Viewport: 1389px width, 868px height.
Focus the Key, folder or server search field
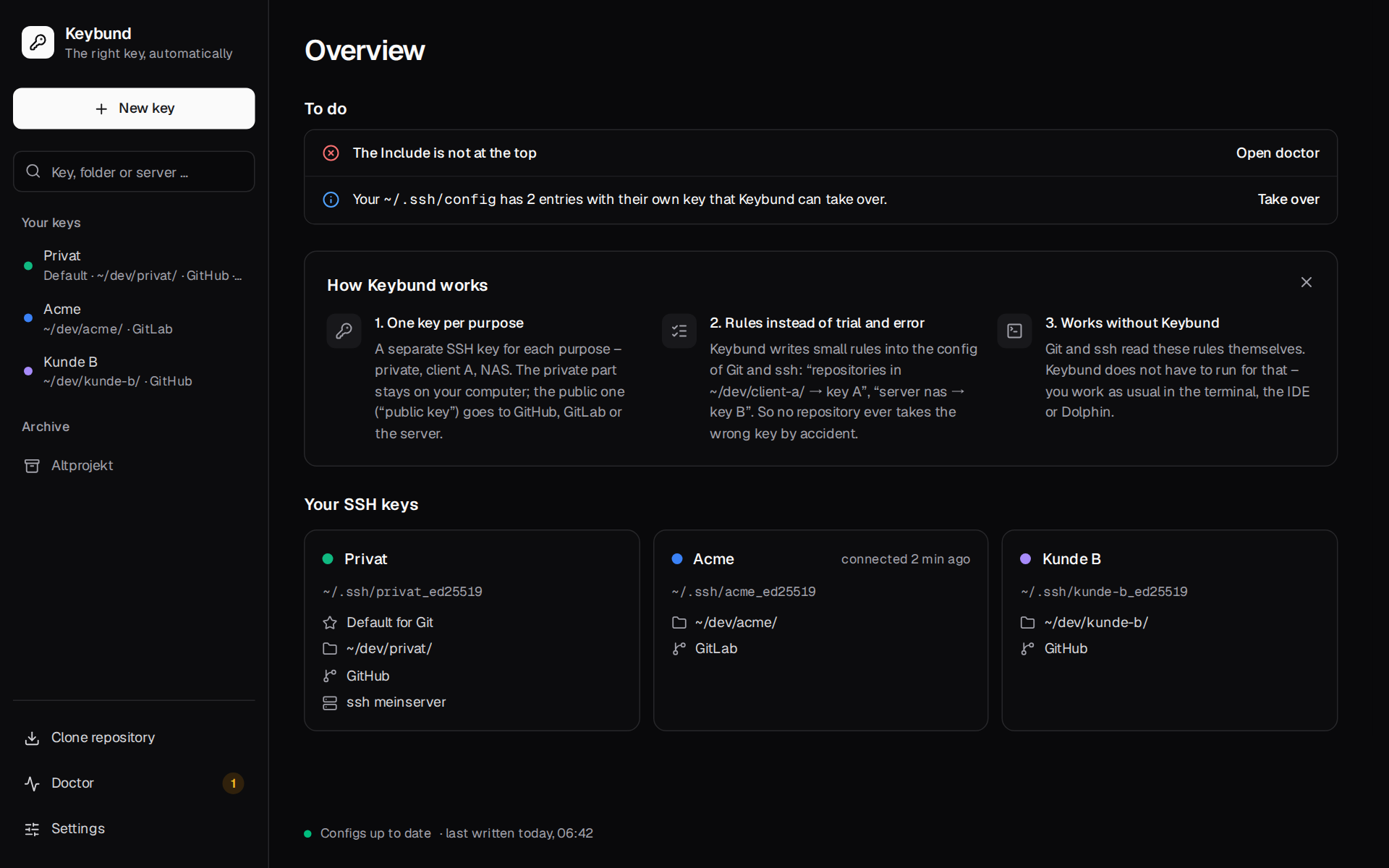tap(134, 171)
